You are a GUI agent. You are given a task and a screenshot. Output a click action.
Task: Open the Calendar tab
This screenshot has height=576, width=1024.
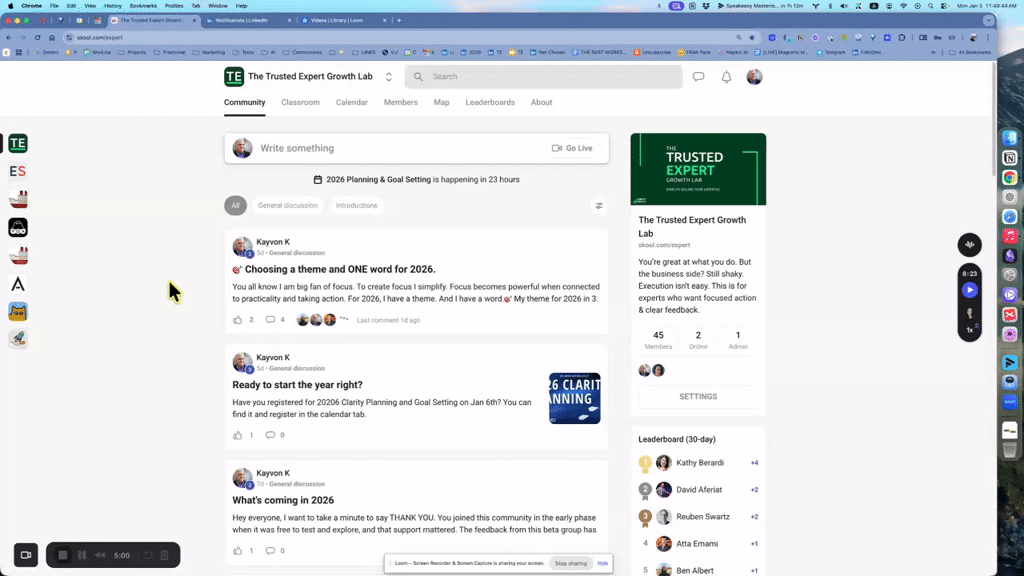tap(352, 103)
